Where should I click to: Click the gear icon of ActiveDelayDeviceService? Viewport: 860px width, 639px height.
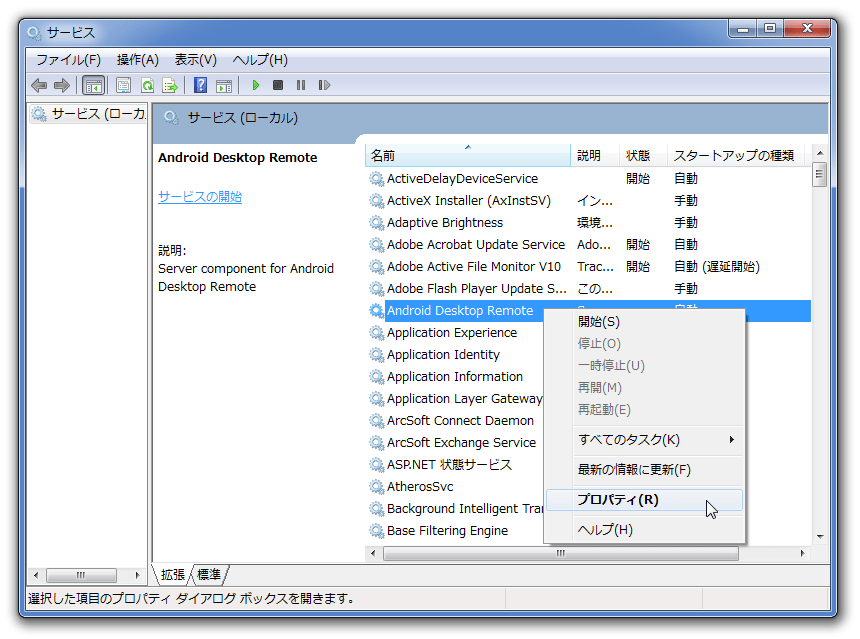click(x=376, y=179)
